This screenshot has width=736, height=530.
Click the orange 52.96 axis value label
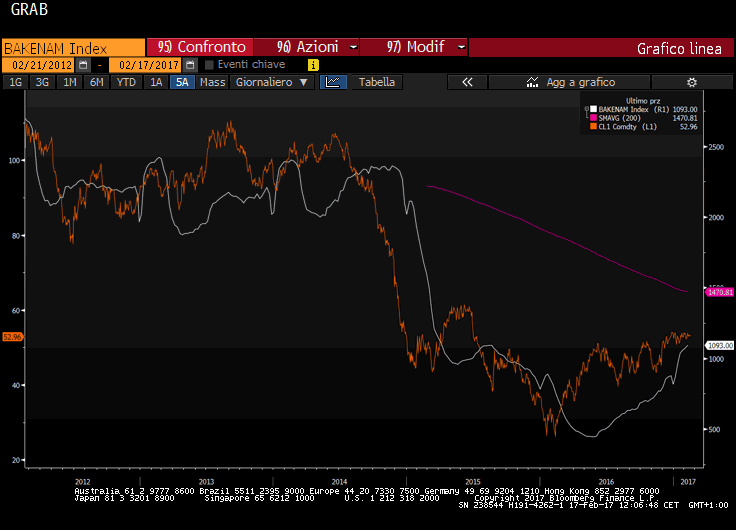pyautogui.click(x=12, y=337)
